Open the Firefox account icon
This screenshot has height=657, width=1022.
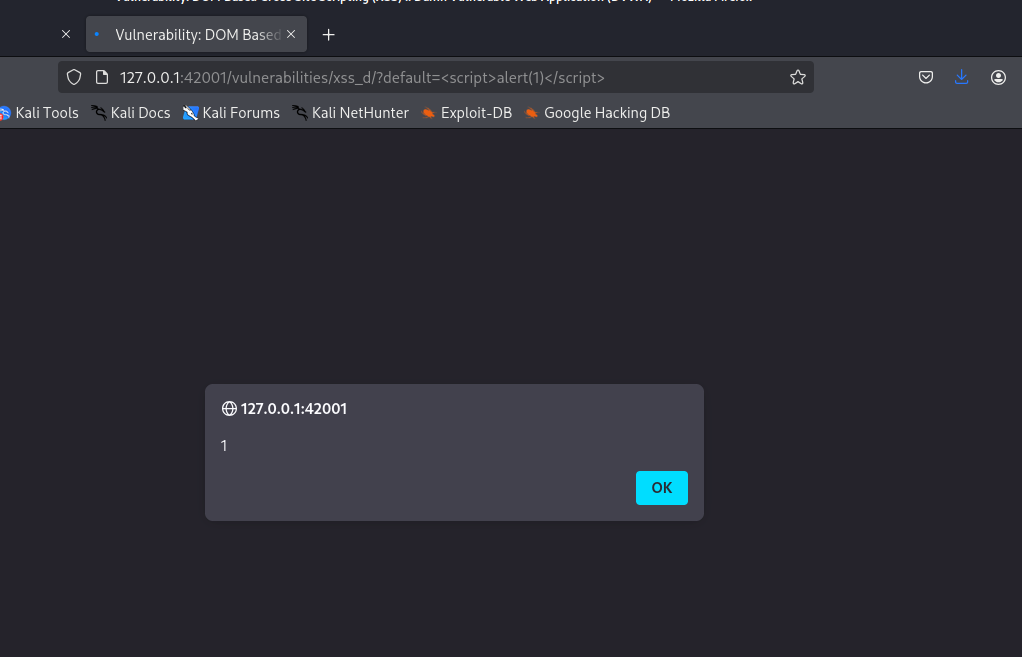click(x=998, y=78)
